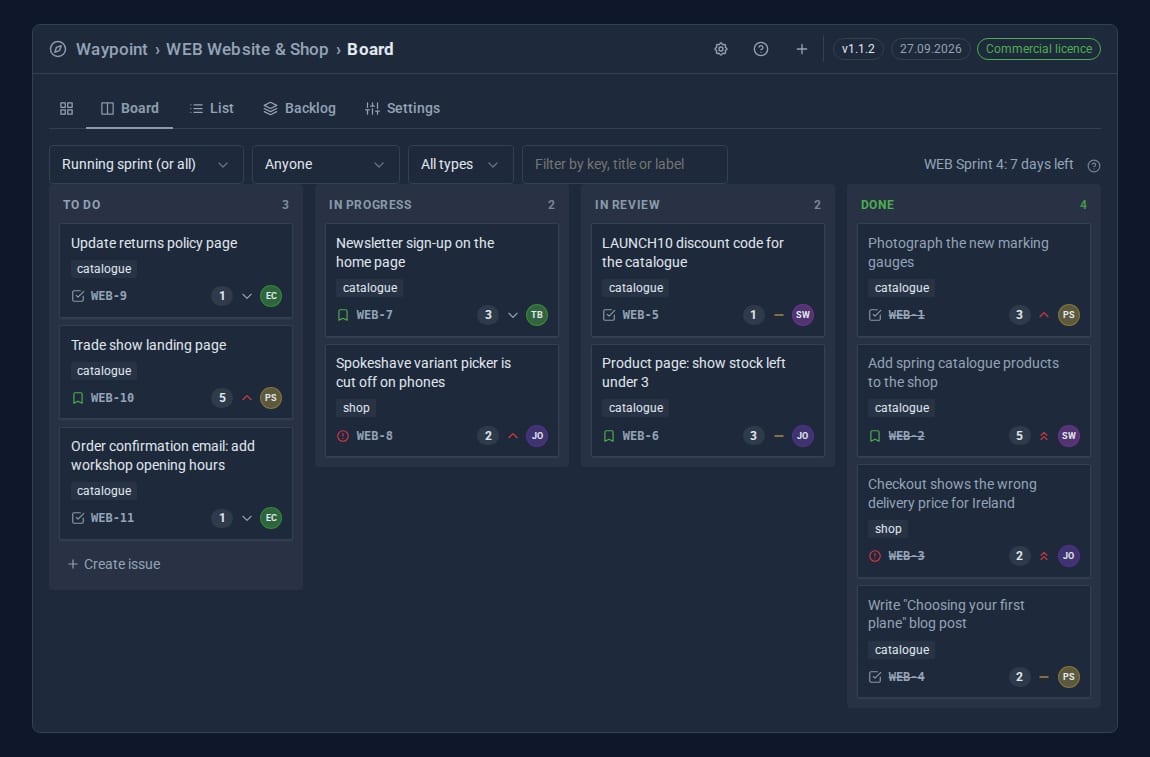Click the story points badge 3 on WEB-7
This screenshot has width=1150, height=757.
point(488,315)
